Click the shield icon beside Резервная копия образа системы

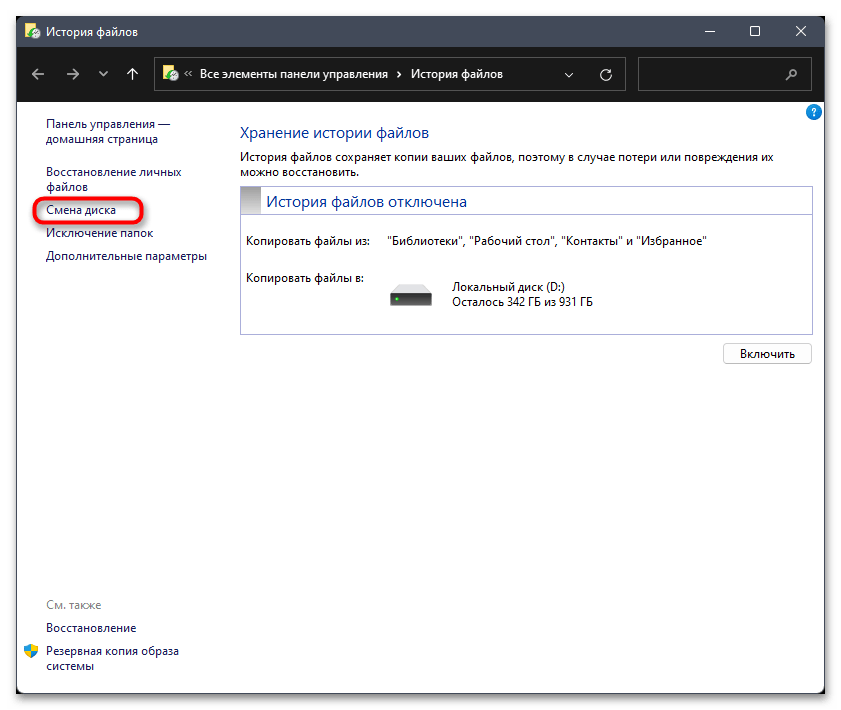coord(31,651)
